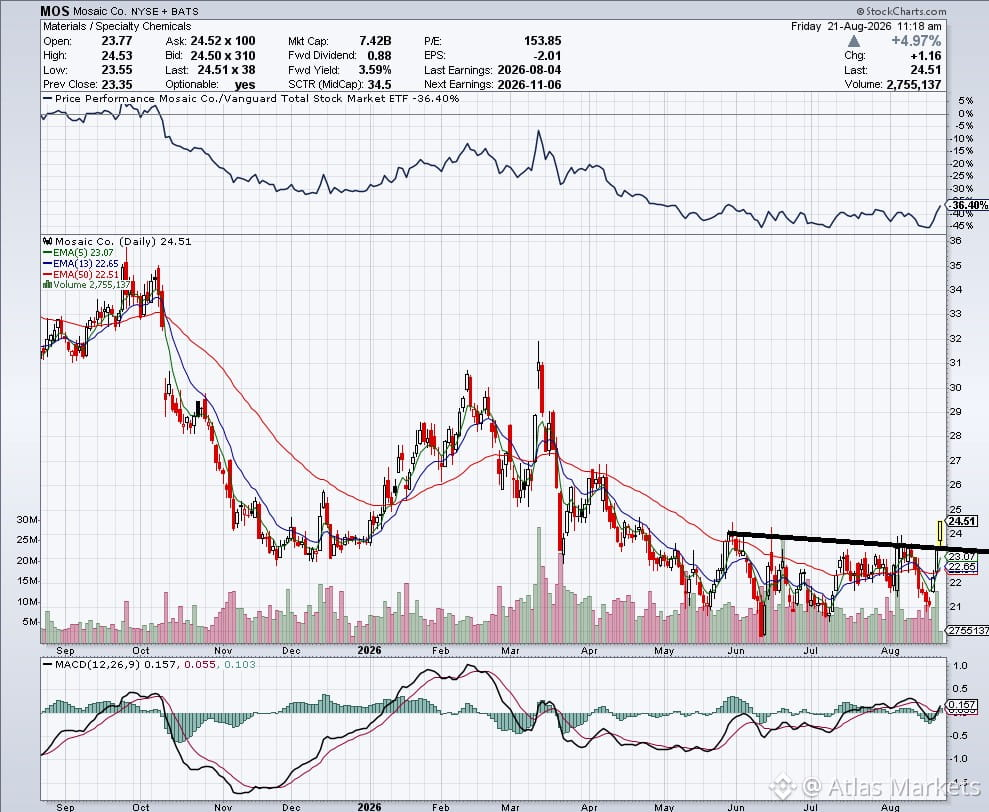This screenshot has height=812, width=989.
Task: Select the Materials / Specialty Chemicals label
Action: [x=117, y=26]
